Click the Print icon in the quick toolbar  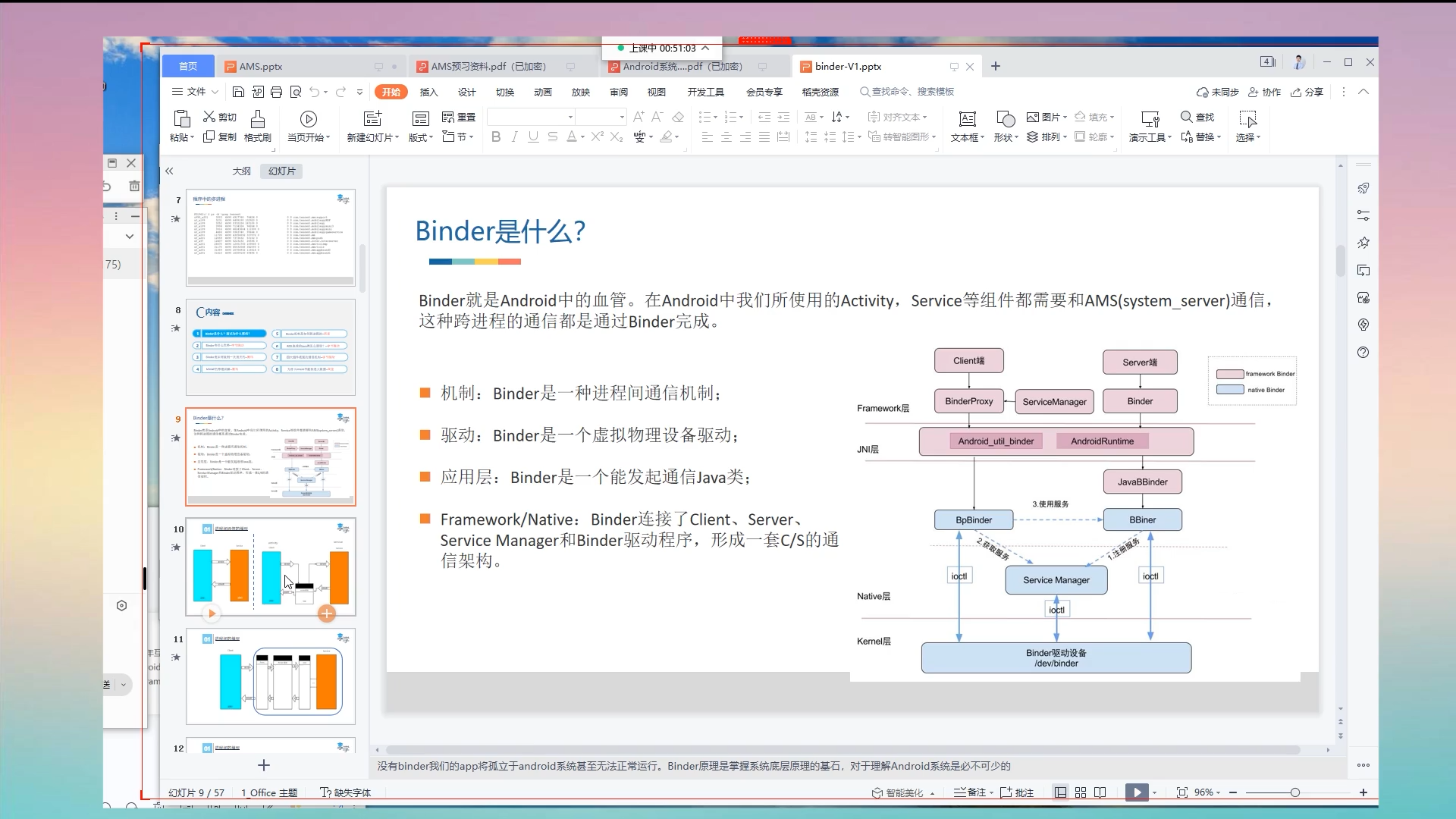point(276,92)
